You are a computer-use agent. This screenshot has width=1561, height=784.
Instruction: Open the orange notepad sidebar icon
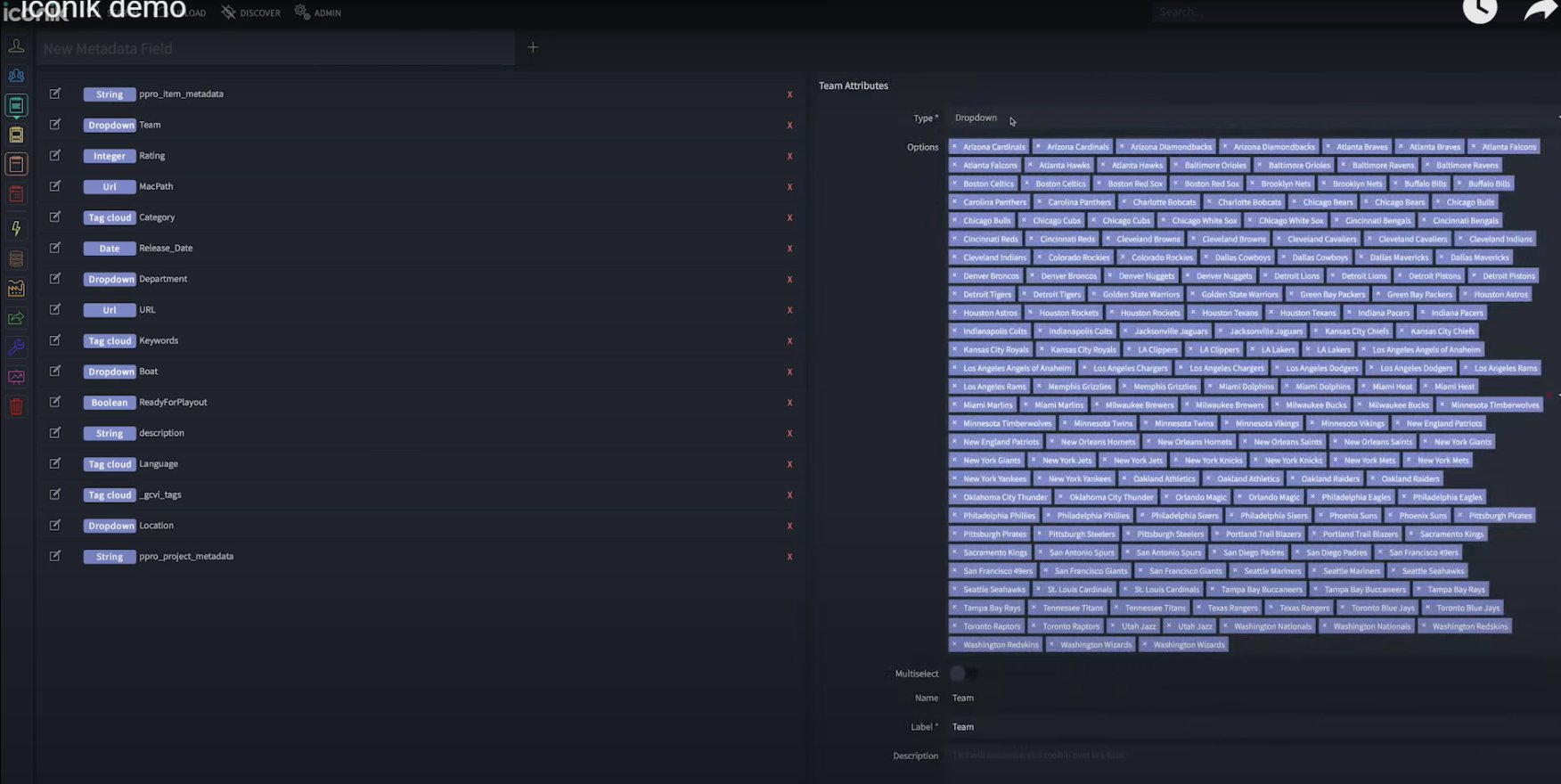(x=16, y=164)
